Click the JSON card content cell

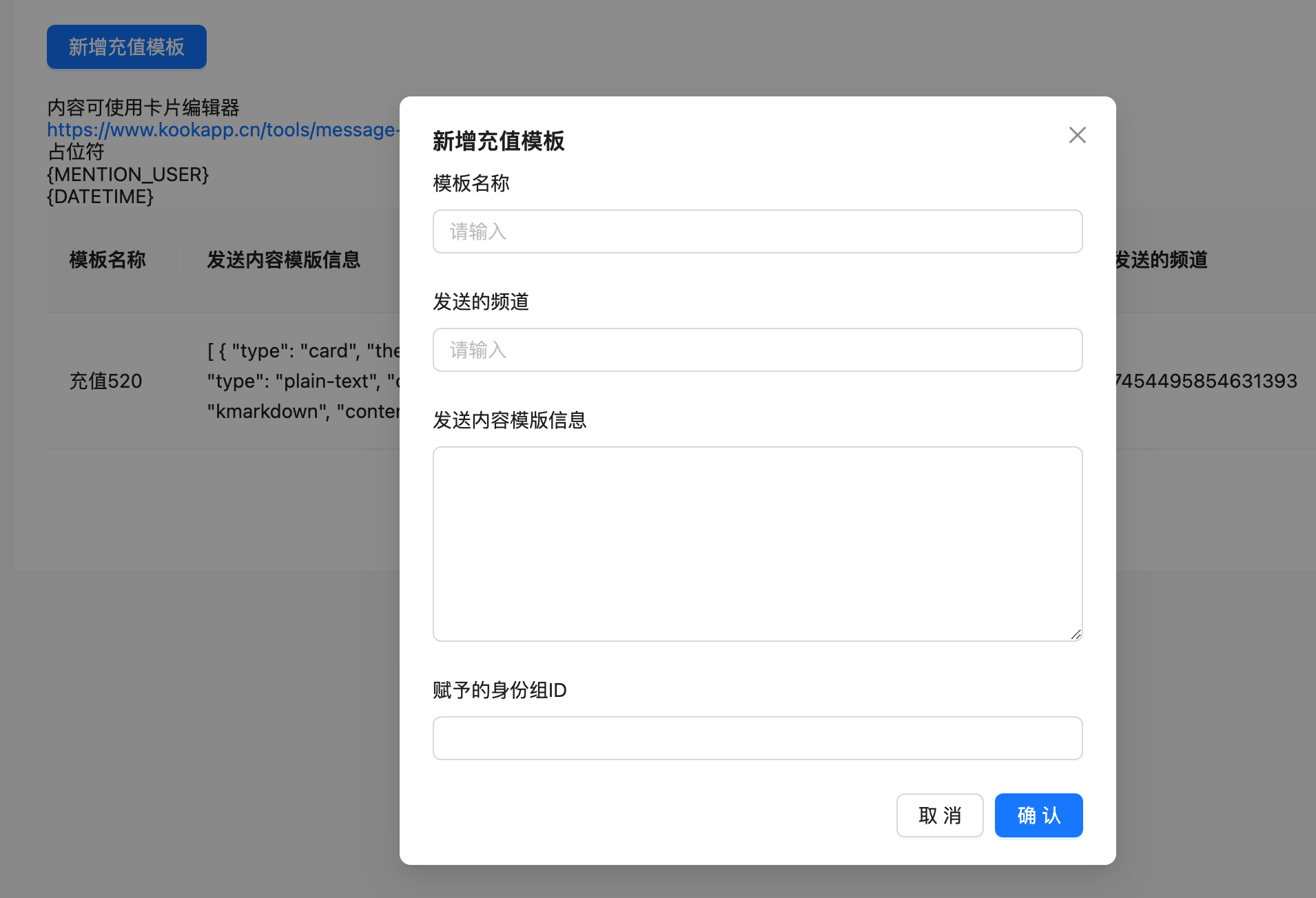pyautogui.click(x=303, y=381)
